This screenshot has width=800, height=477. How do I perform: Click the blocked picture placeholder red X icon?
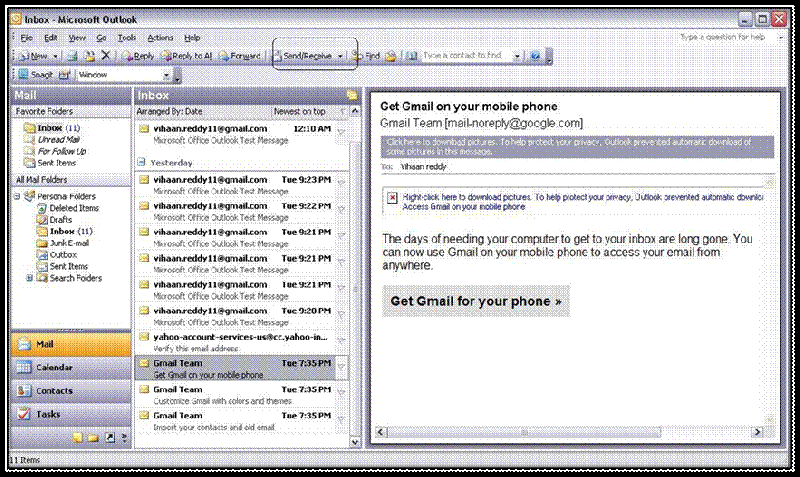pyautogui.click(x=392, y=198)
